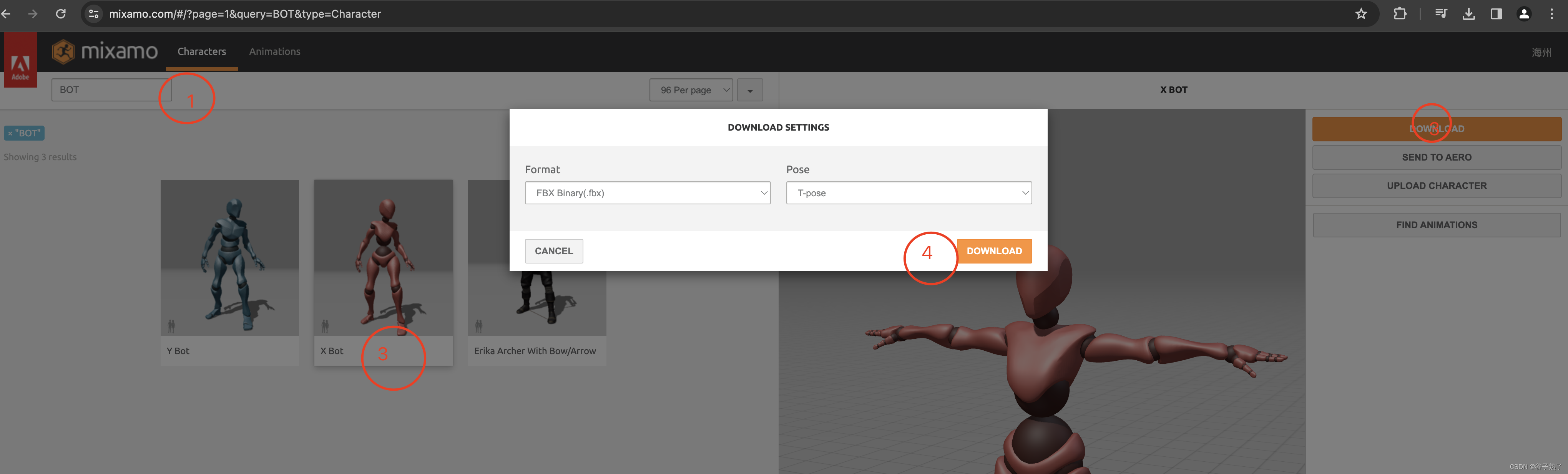Viewport: 1568px width, 474px height.
Task: Click the Adobe logo icon
Action: click(x=20, y=60)
